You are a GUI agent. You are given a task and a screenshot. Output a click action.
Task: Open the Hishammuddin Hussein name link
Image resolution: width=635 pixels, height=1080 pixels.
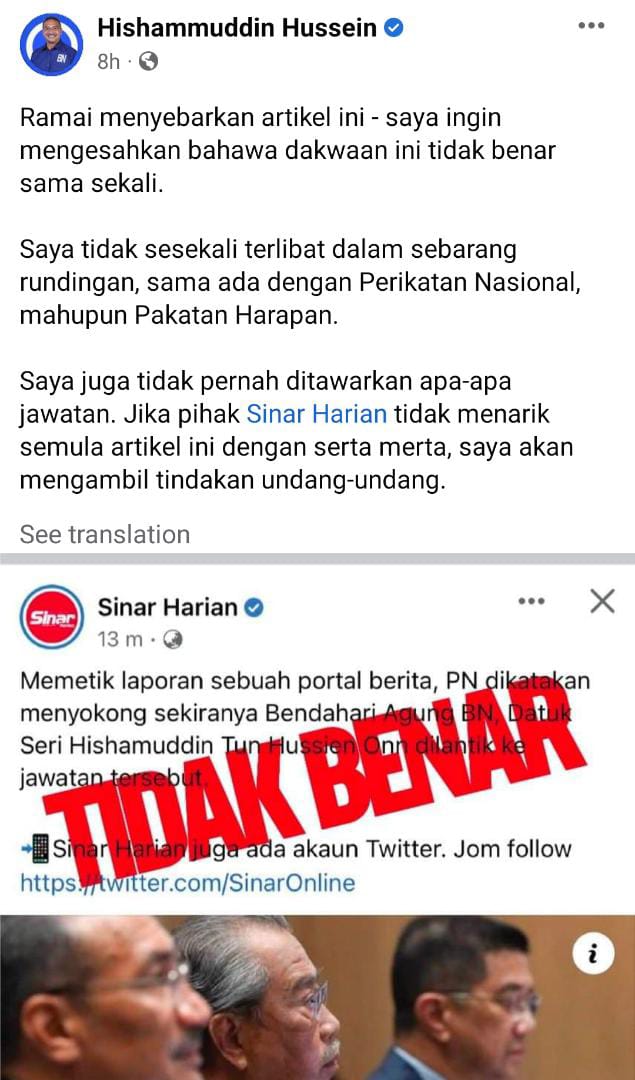[x=238, y=28]
